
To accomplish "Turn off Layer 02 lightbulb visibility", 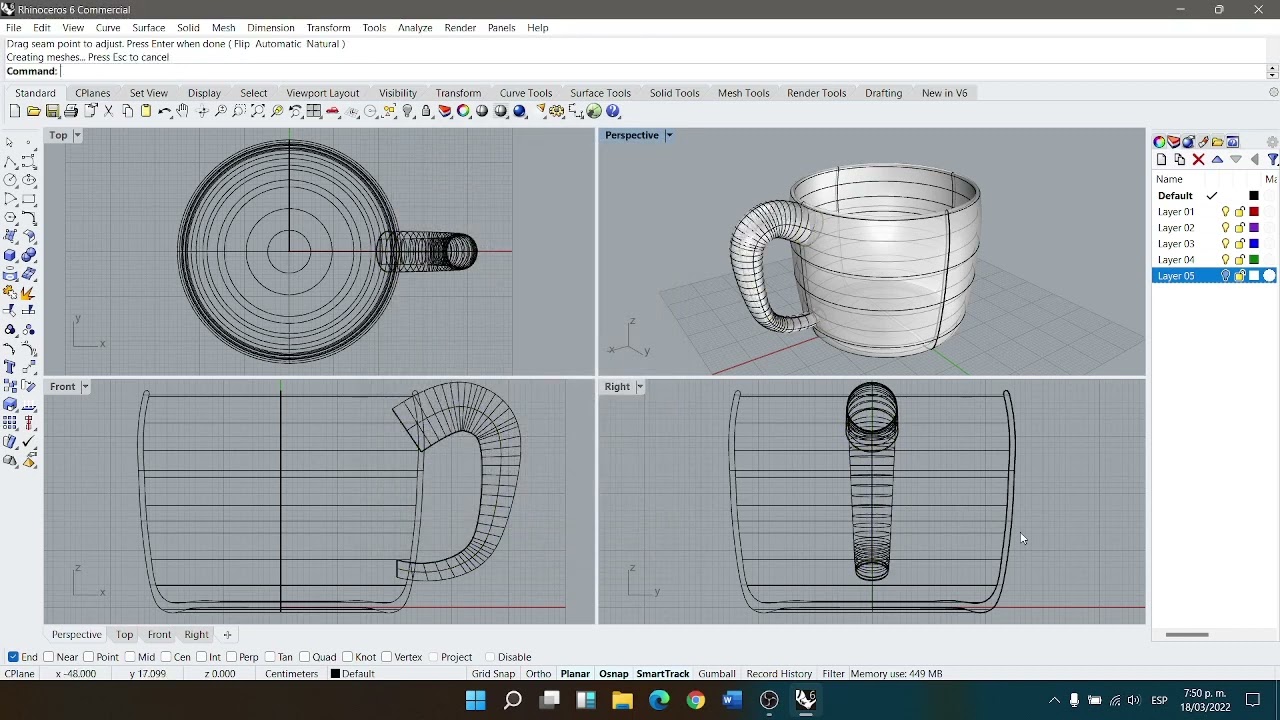I will click(x=1225, y=228).
